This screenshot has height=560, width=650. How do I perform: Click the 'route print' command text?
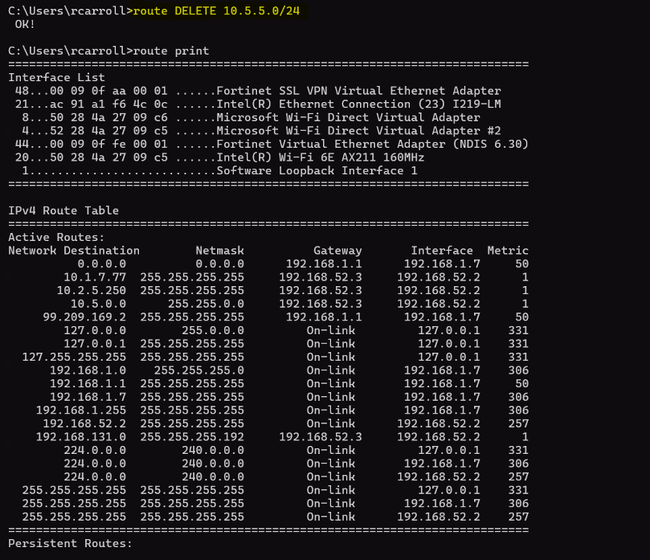click(x=171, y=51)
